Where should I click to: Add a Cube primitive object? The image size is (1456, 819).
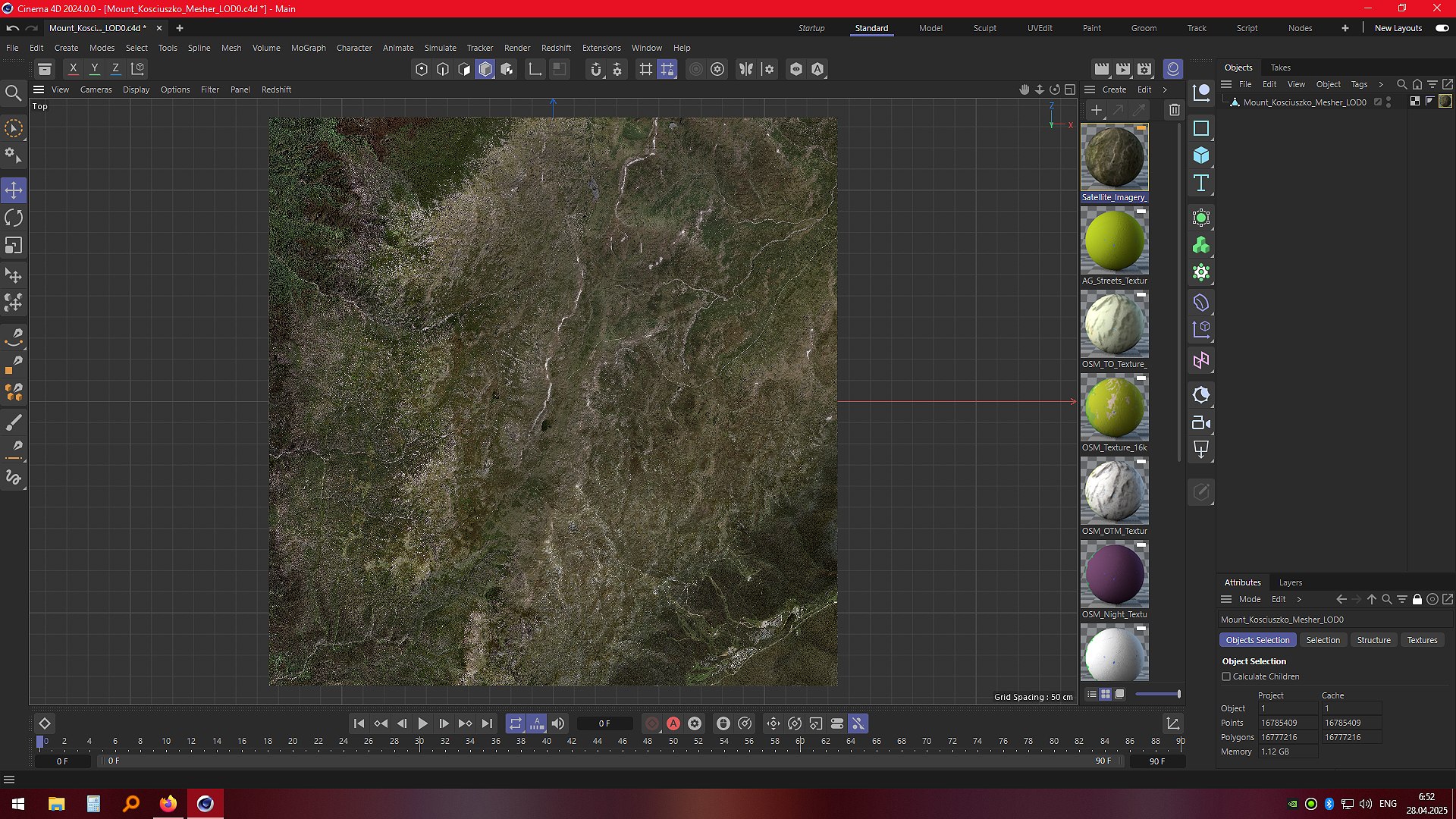point(1201,155)
